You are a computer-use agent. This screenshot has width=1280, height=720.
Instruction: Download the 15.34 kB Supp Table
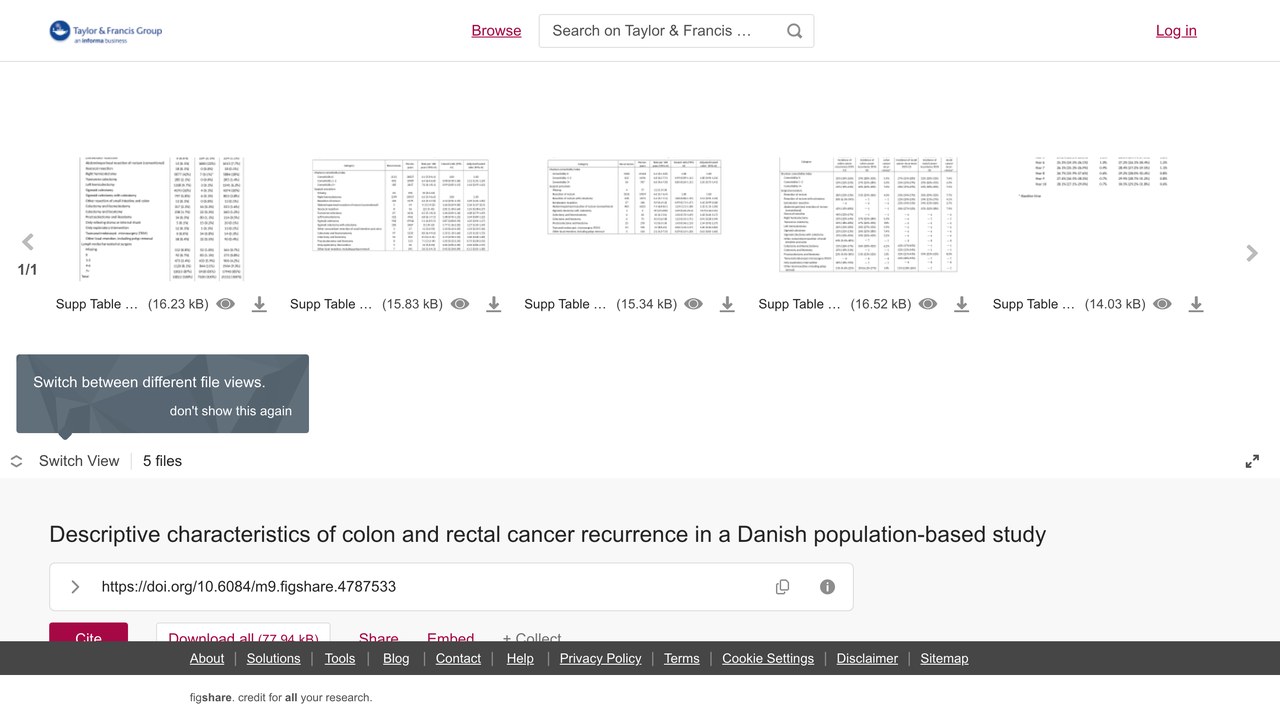(x=727, y=304)
